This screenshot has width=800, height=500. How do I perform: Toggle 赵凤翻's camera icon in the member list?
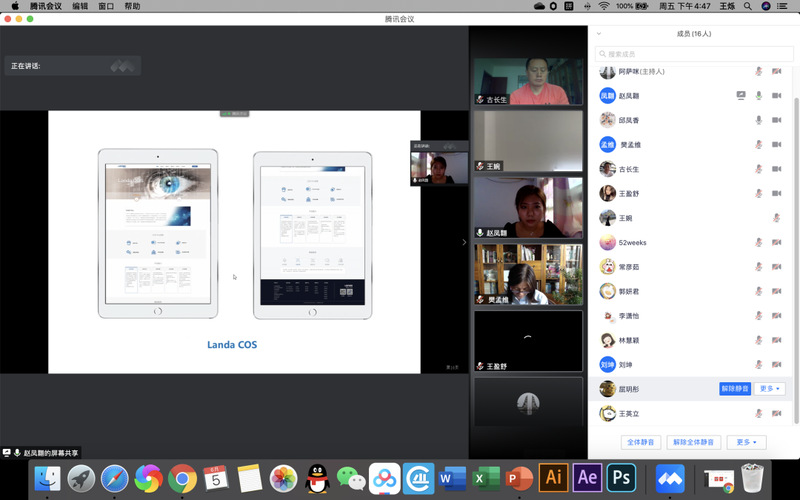pyautogui.click(x=776, y=96)
